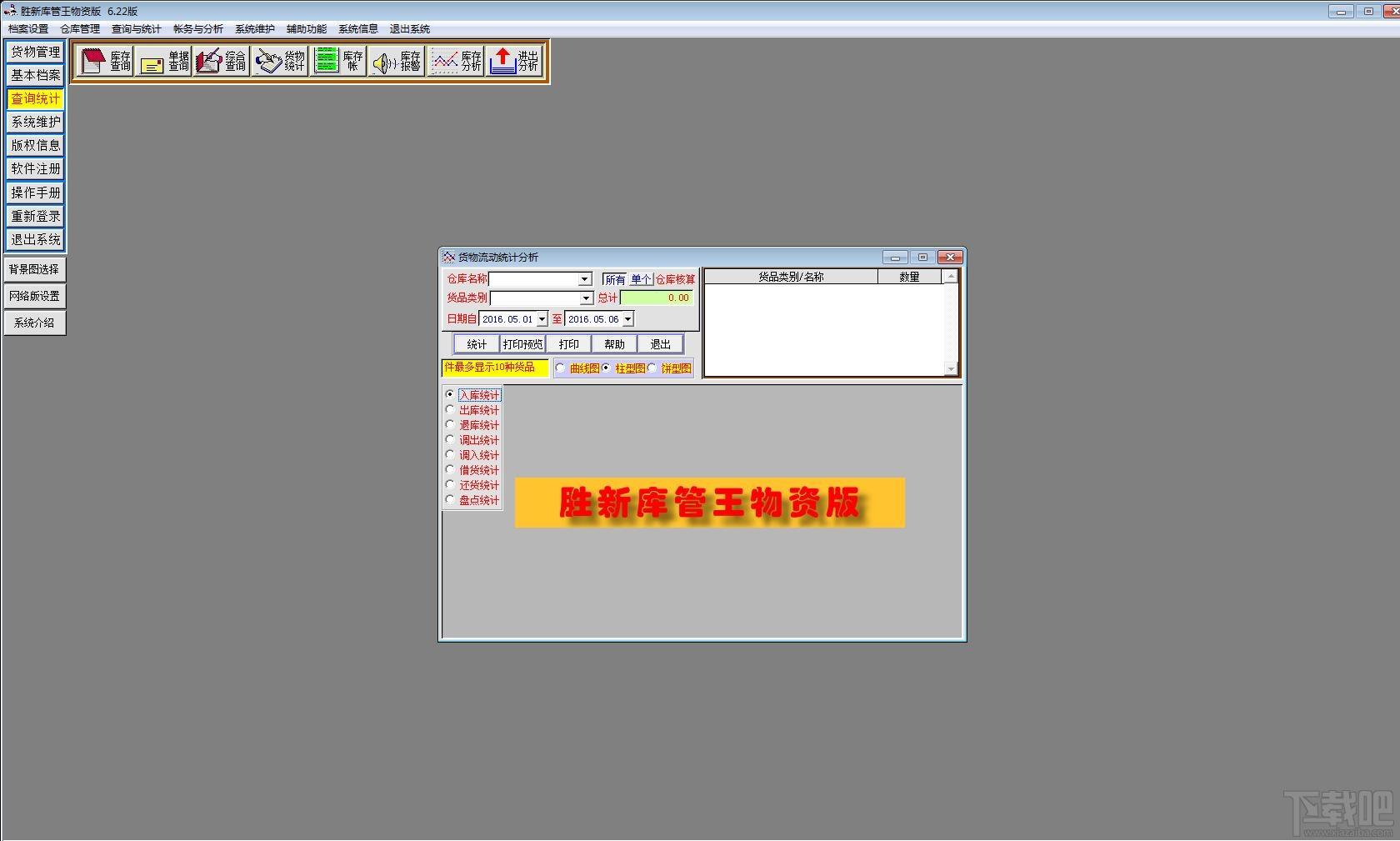Image resolution: width=1400 pixels, height=841 pixels.
Task: Select the 还货统计 radio option
Action: [x=472, y=485]
